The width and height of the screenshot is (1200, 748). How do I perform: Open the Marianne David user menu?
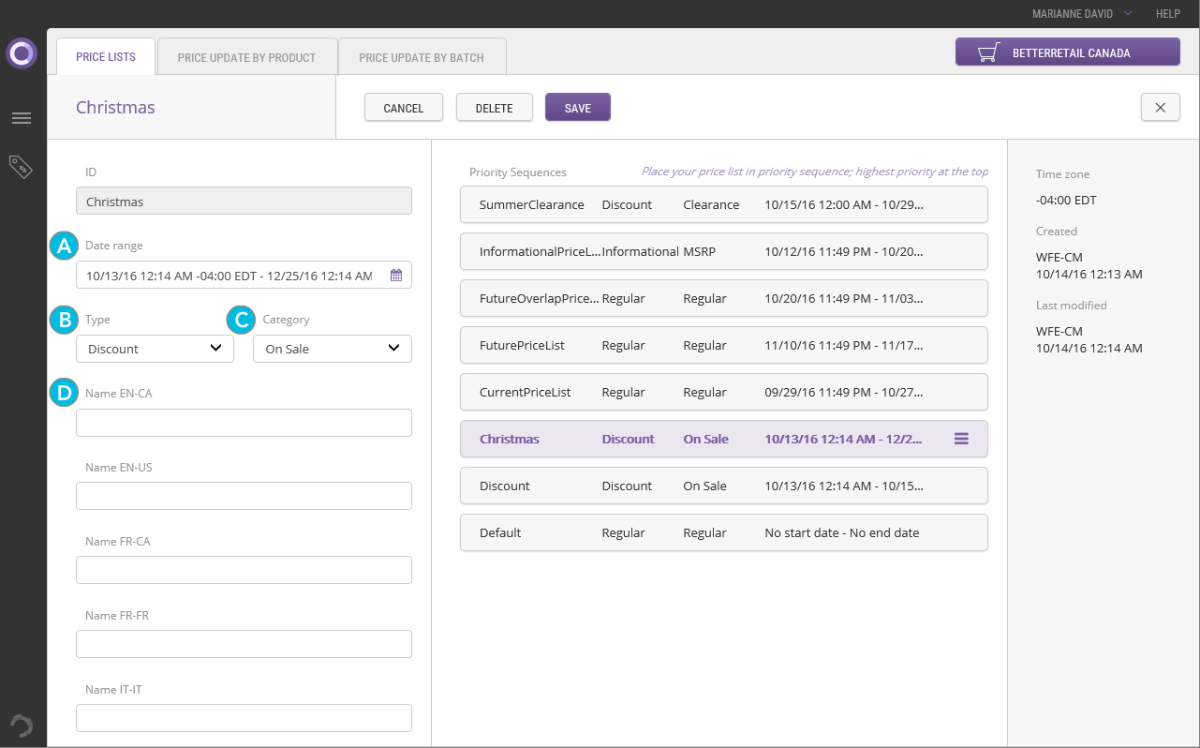[x=1082, y=14]
